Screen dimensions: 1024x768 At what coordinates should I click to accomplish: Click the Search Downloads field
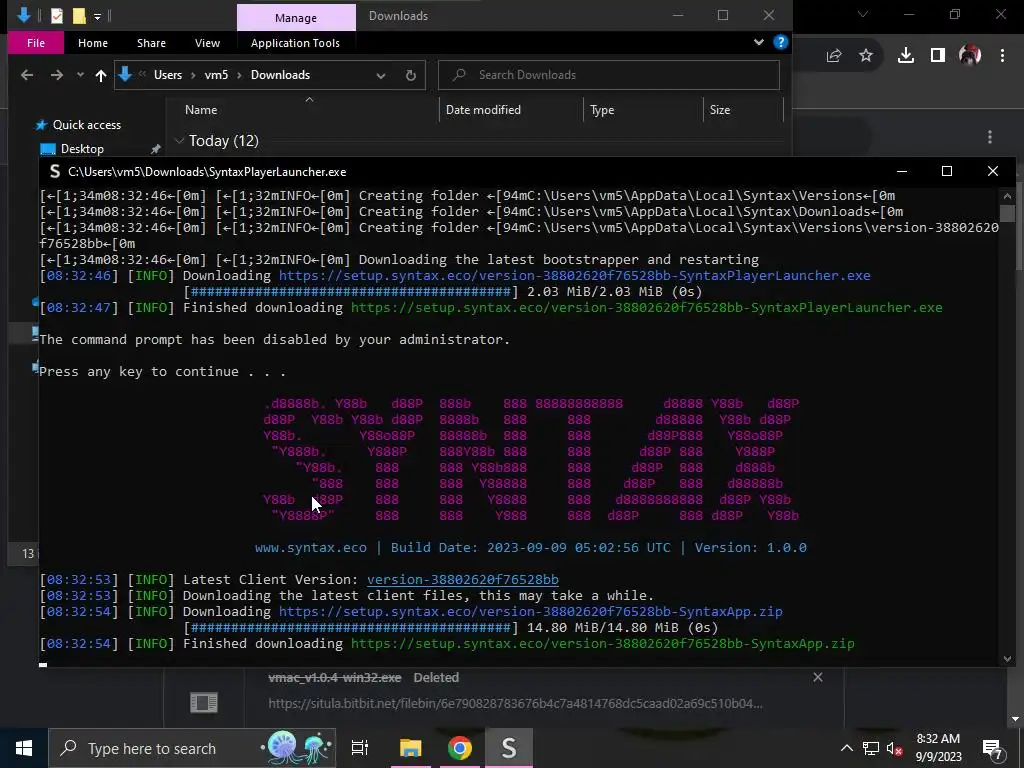coord(609,75)
